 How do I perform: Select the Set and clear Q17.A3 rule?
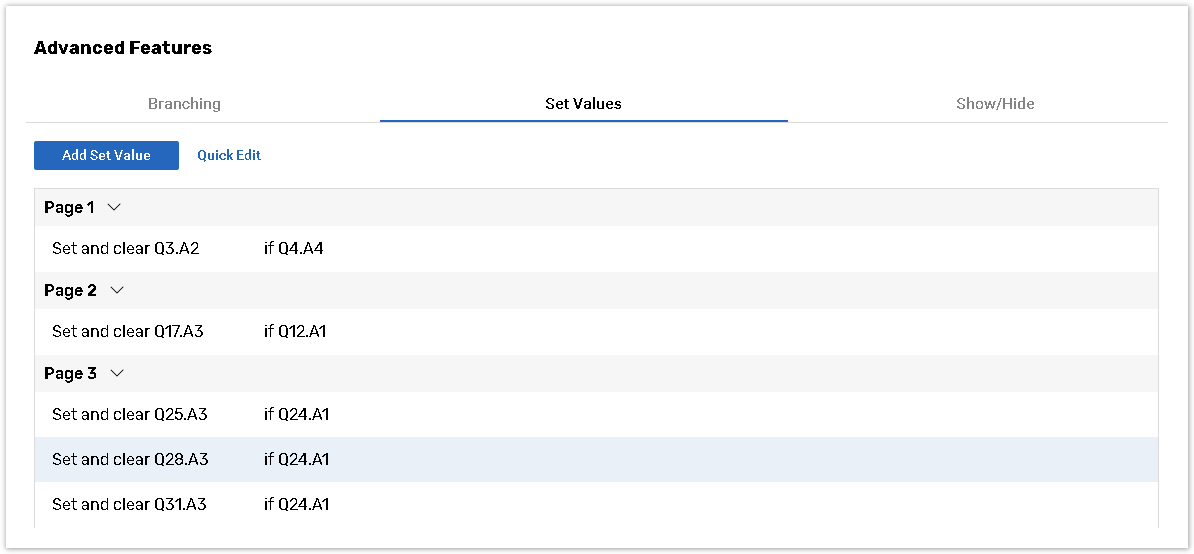click(x=128, y=332)
